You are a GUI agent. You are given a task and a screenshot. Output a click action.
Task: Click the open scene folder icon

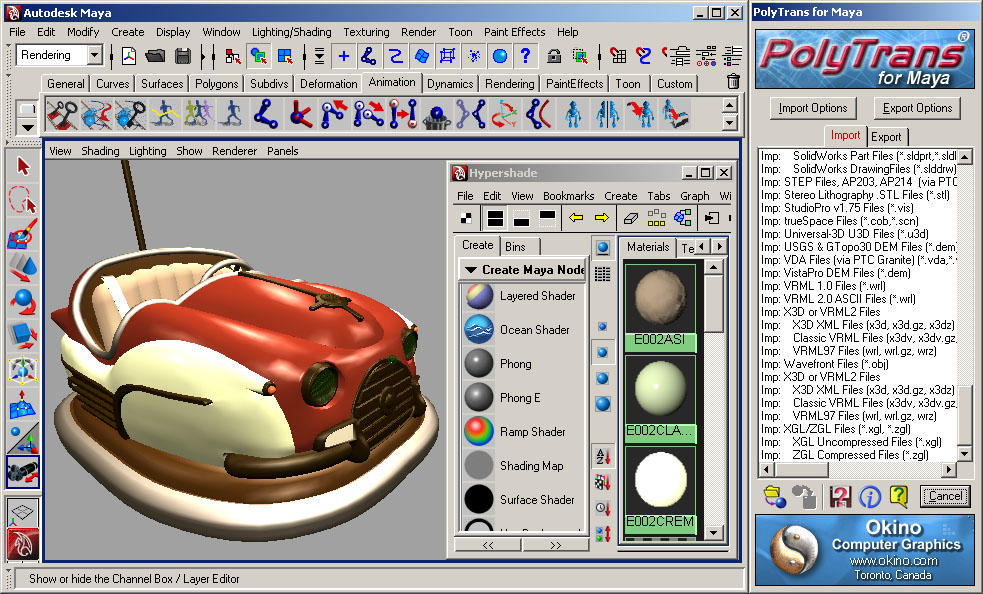point(155,55)
